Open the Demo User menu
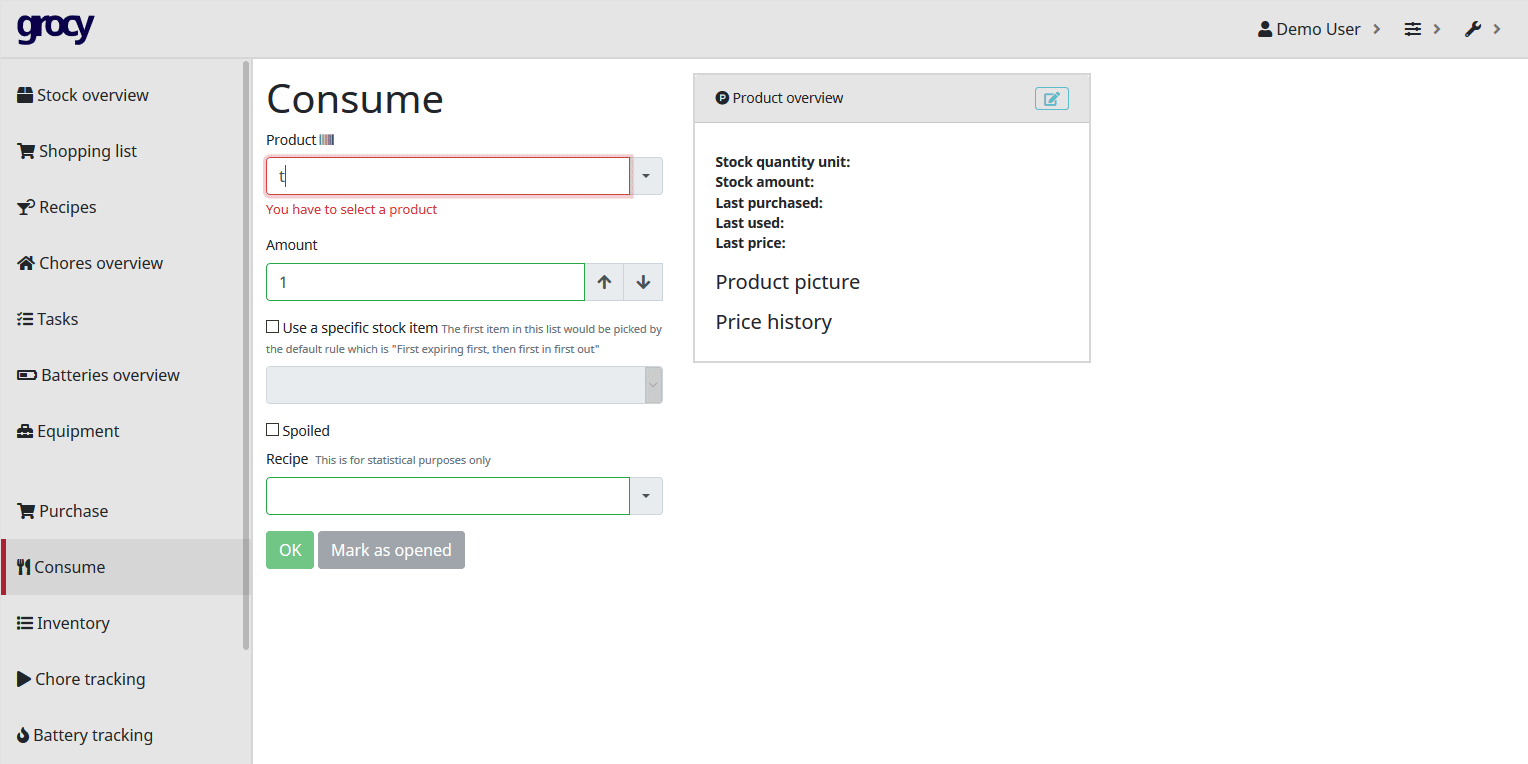 pos(1318,29)
